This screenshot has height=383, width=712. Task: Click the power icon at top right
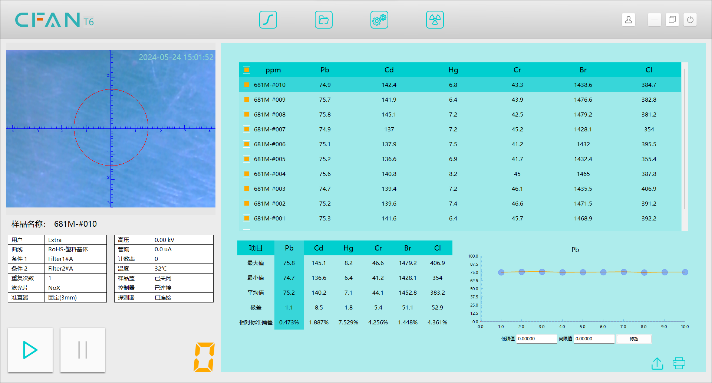click(x=690, y=20)
